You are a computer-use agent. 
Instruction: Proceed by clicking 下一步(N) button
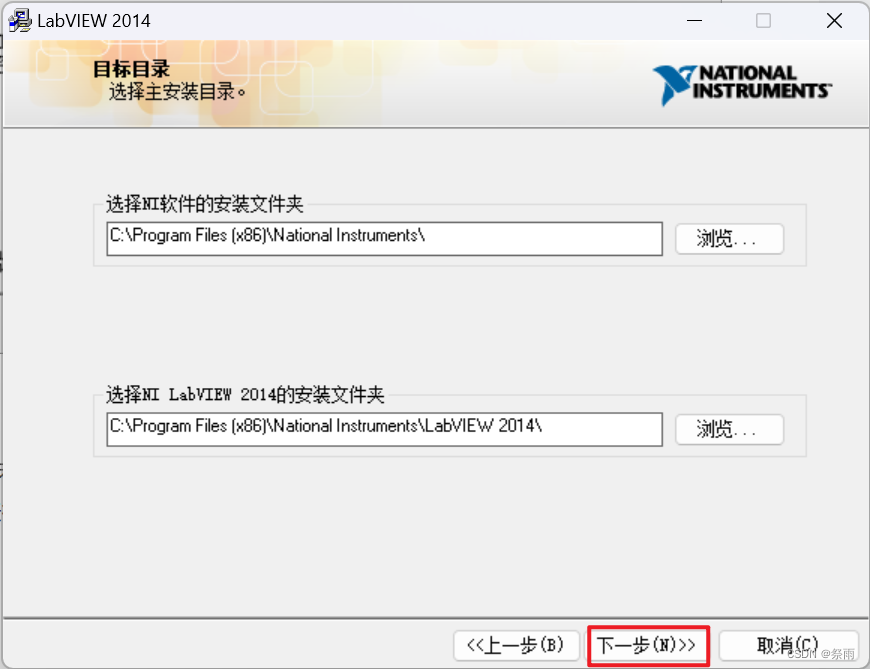tap(648, 645)
